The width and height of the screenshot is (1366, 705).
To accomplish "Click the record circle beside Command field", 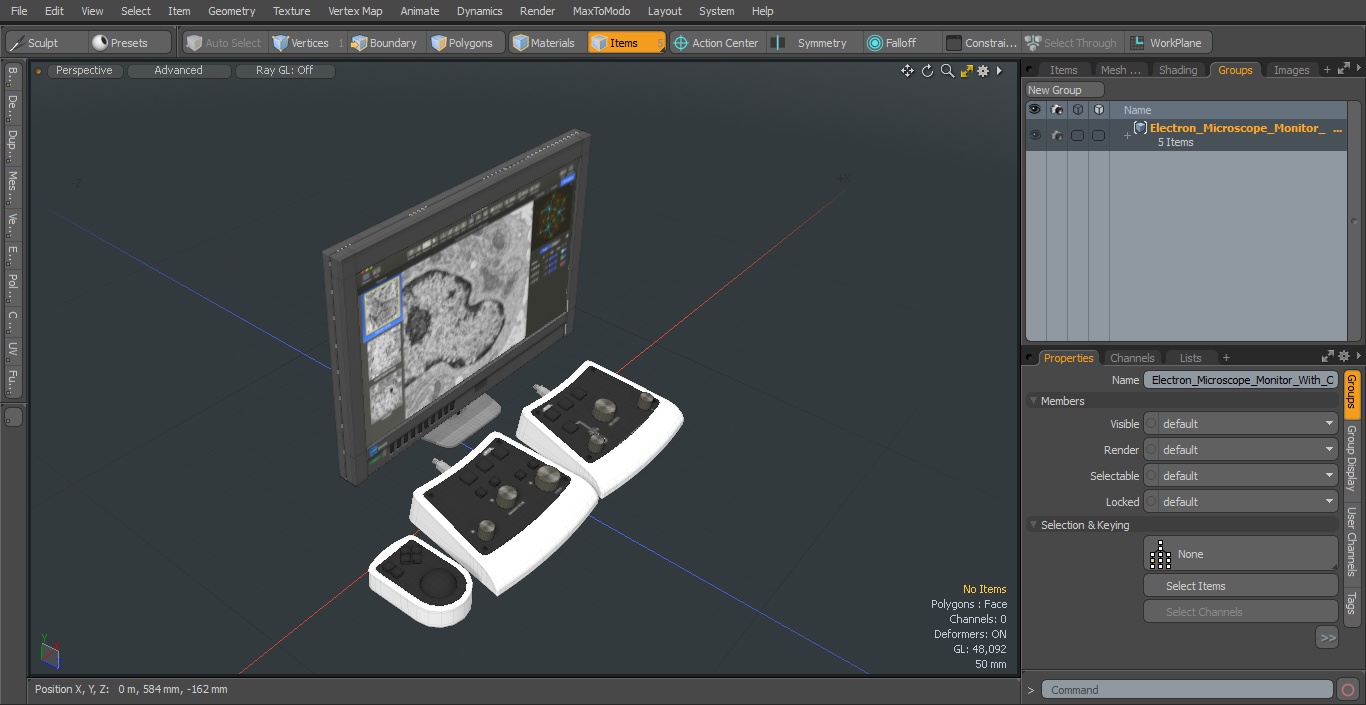I will pyautogui.click(x=1347, y=690).
